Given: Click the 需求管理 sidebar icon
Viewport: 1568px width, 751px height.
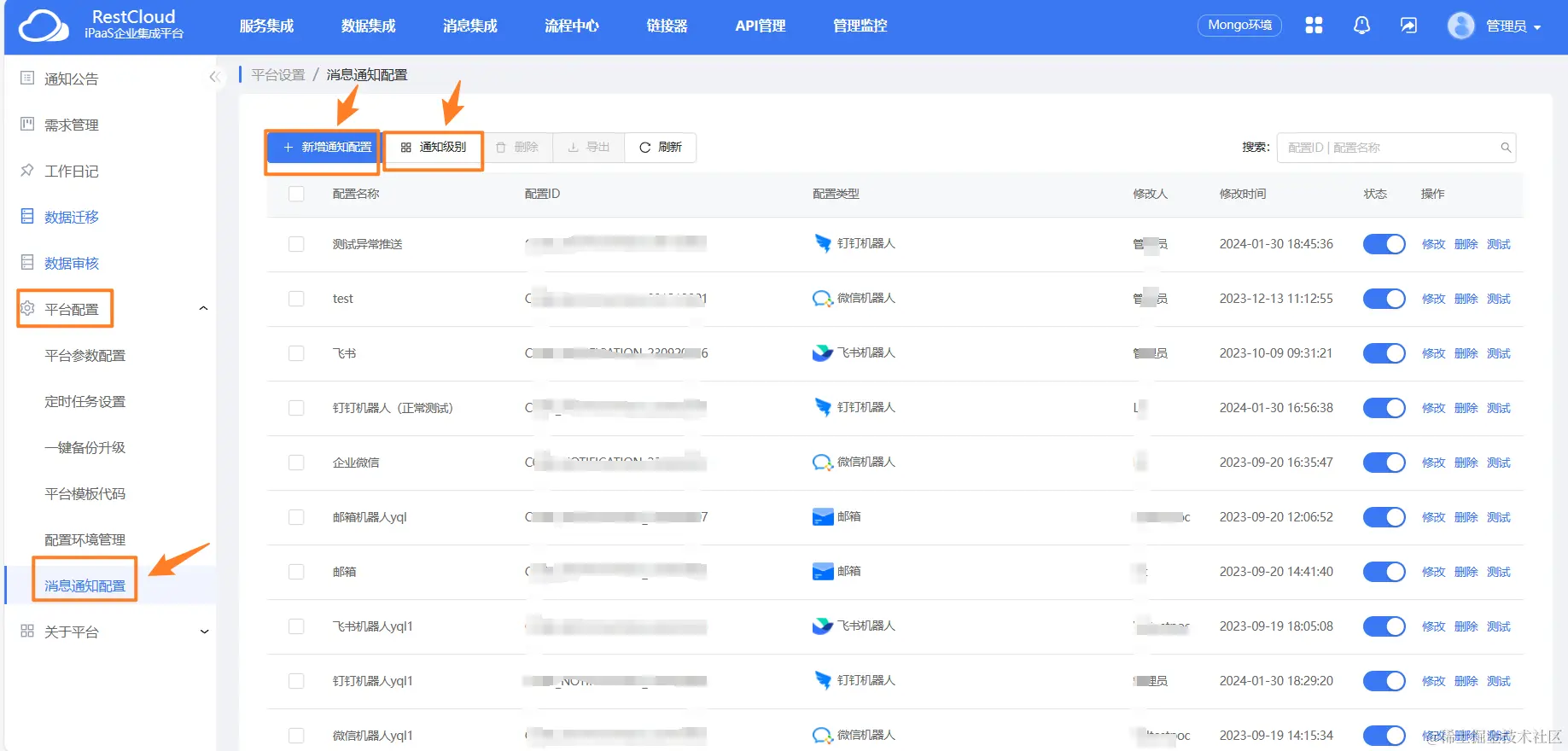Looking at the screenshot, I should tap(27, 125).
